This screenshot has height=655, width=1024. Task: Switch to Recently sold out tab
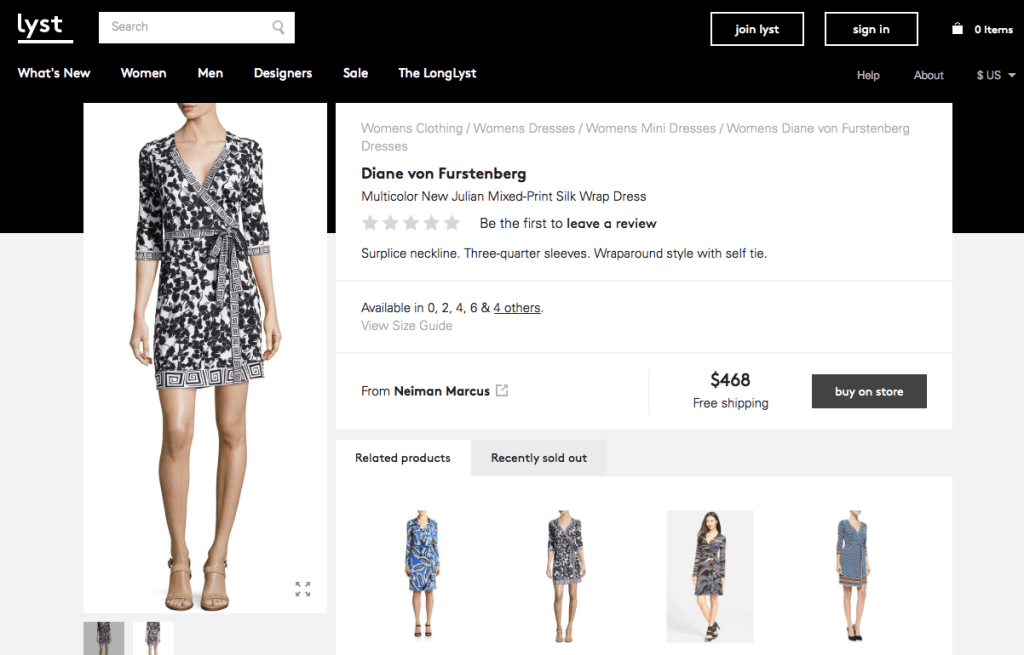click(x=539, y=458)
